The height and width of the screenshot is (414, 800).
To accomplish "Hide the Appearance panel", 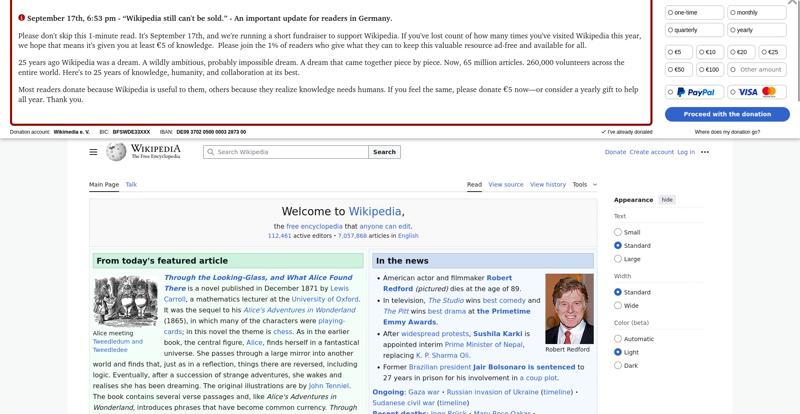I will click(667, 200).
